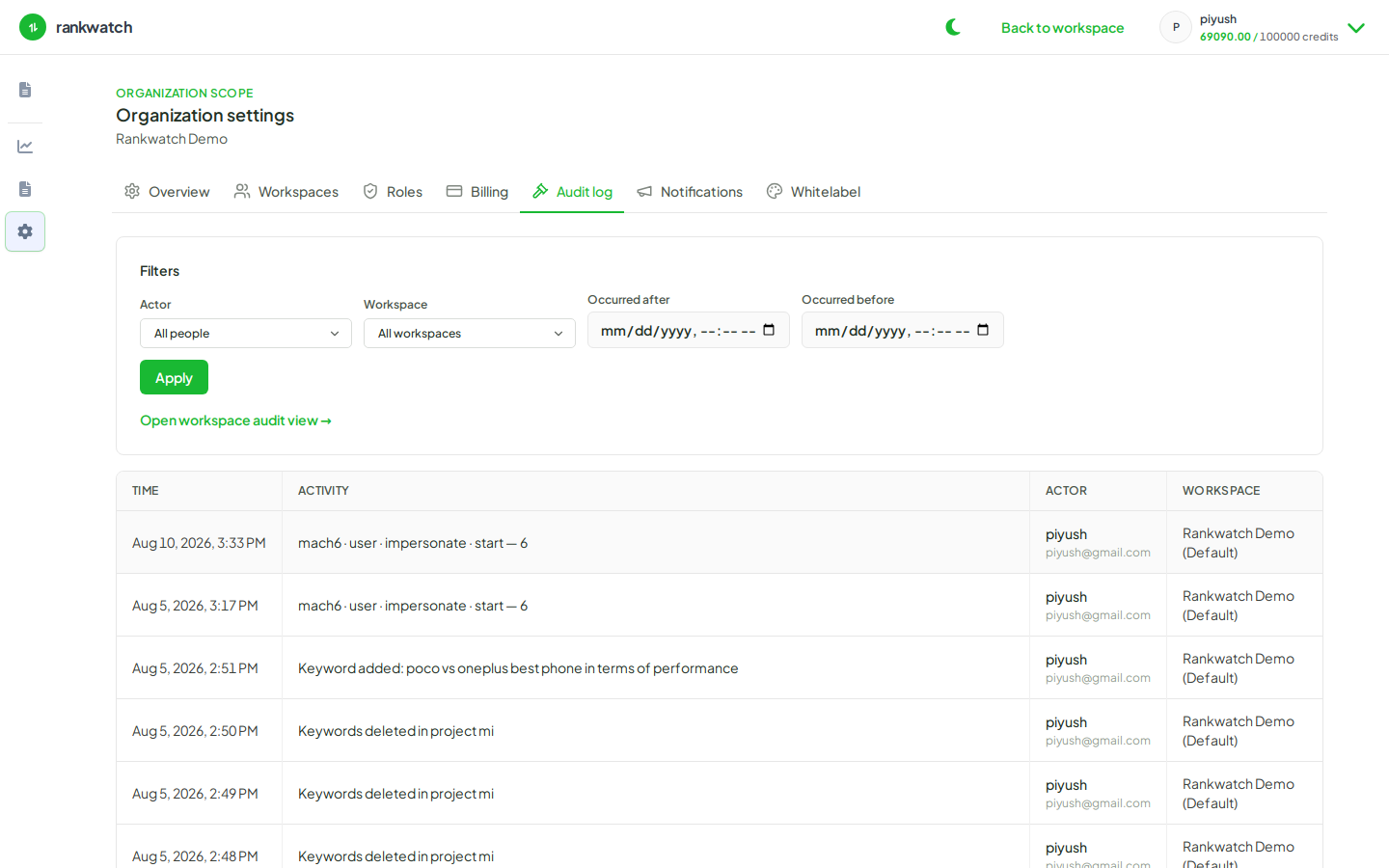Switch to the Notifications tab
The height and width of the screenshot is (868, 1389).
pyautogui.click(x=690, y=192)
